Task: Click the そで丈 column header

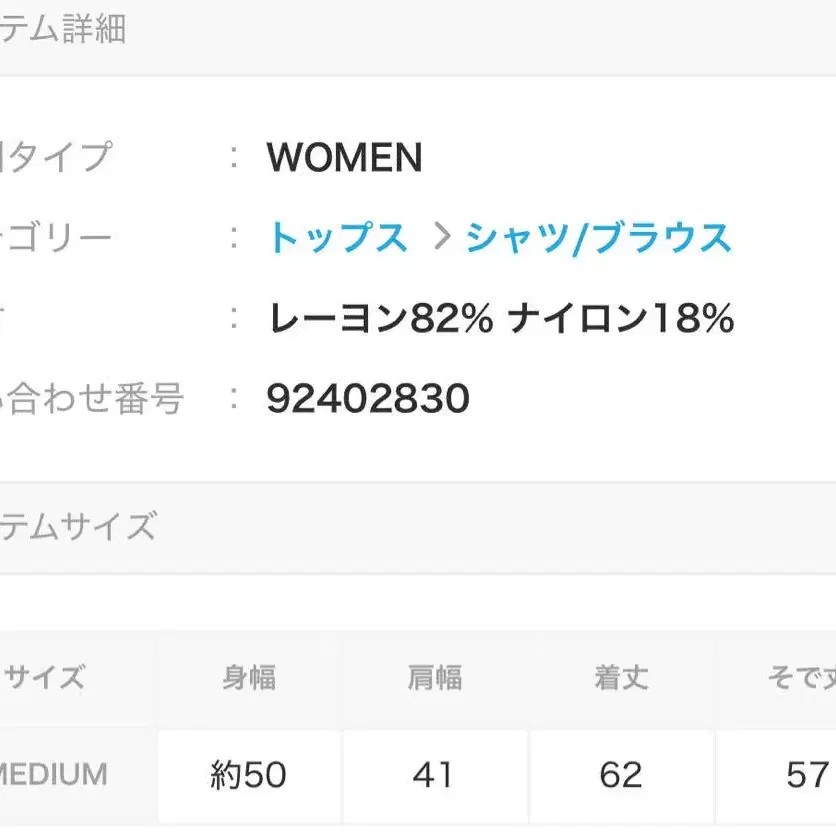Action: 800,678
